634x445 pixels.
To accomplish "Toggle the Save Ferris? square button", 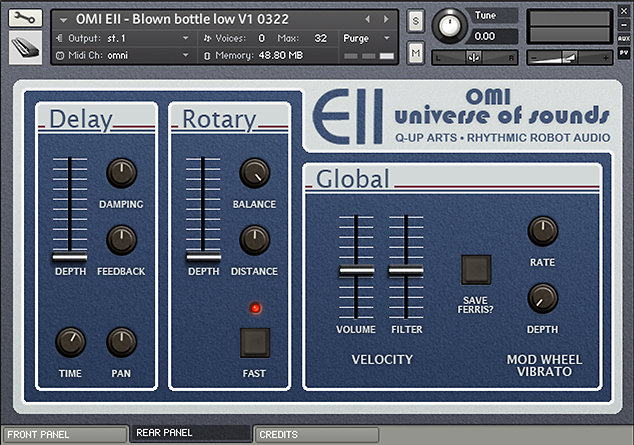I will tap(476, 270).
